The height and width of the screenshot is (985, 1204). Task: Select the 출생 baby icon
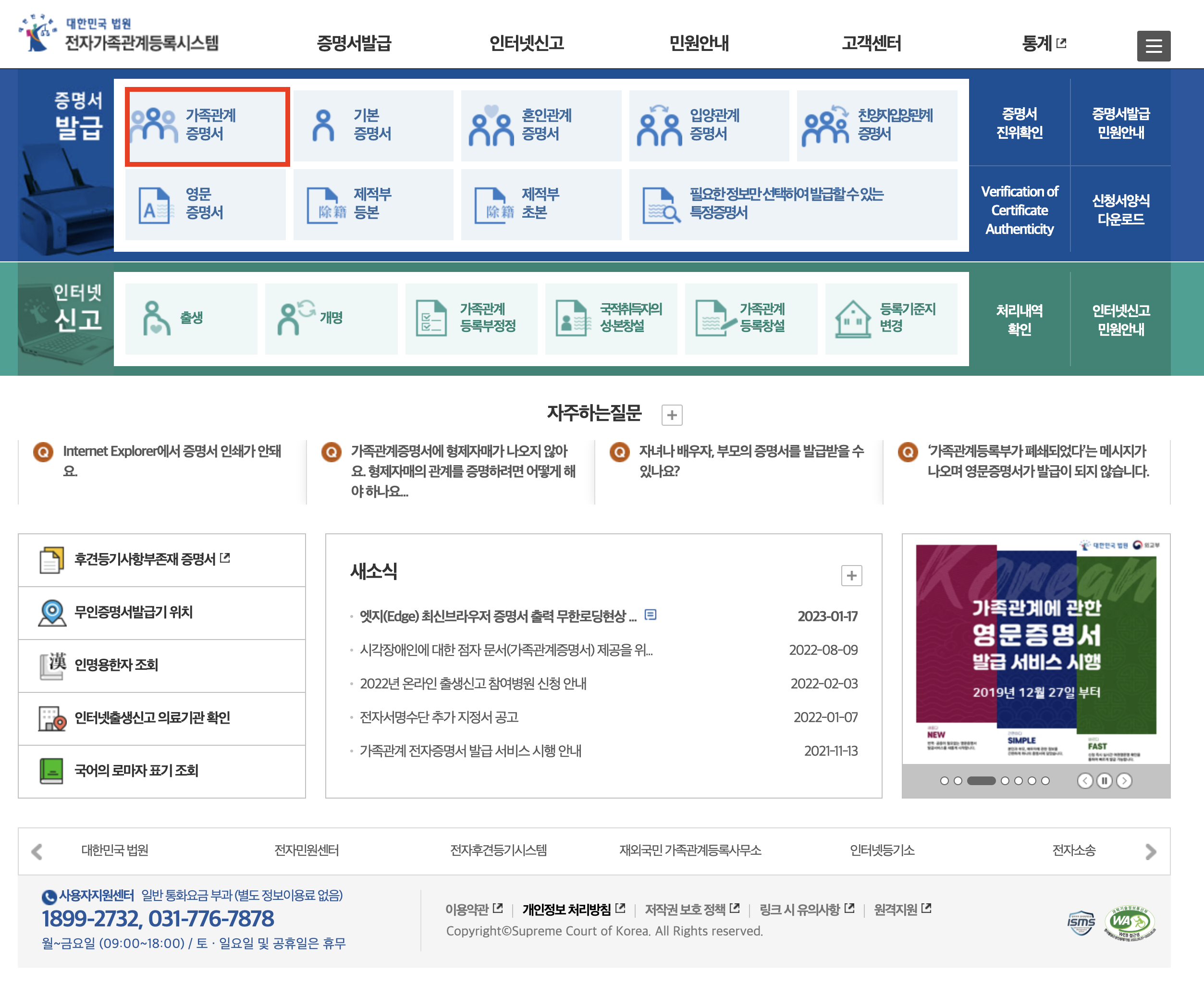click(156, 318)
